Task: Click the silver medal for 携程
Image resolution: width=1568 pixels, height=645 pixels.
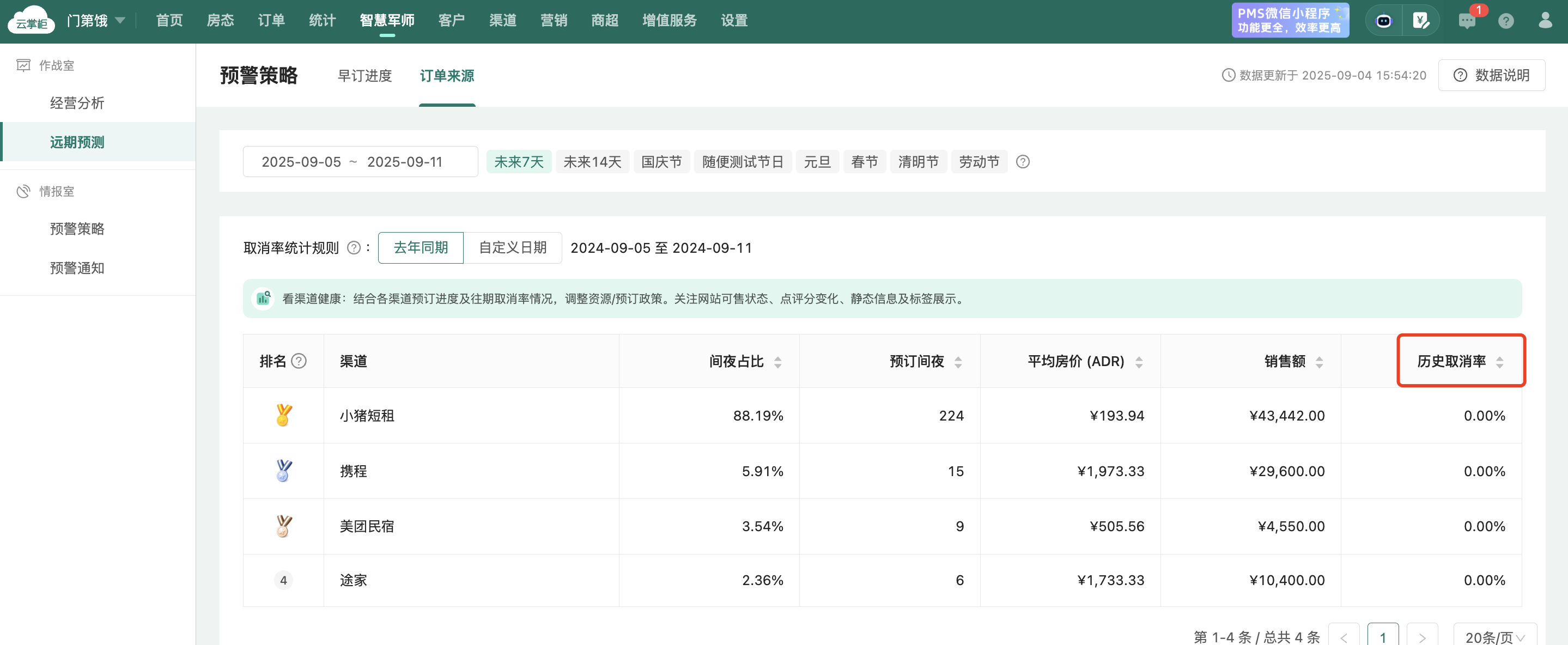Action: click(284, 471)
